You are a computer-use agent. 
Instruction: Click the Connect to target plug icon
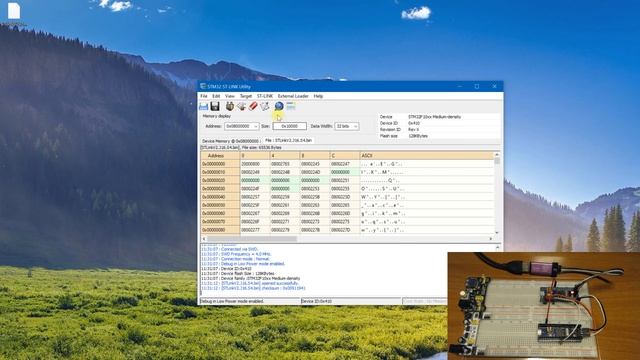pyautogui.click(x=230, y=107)
